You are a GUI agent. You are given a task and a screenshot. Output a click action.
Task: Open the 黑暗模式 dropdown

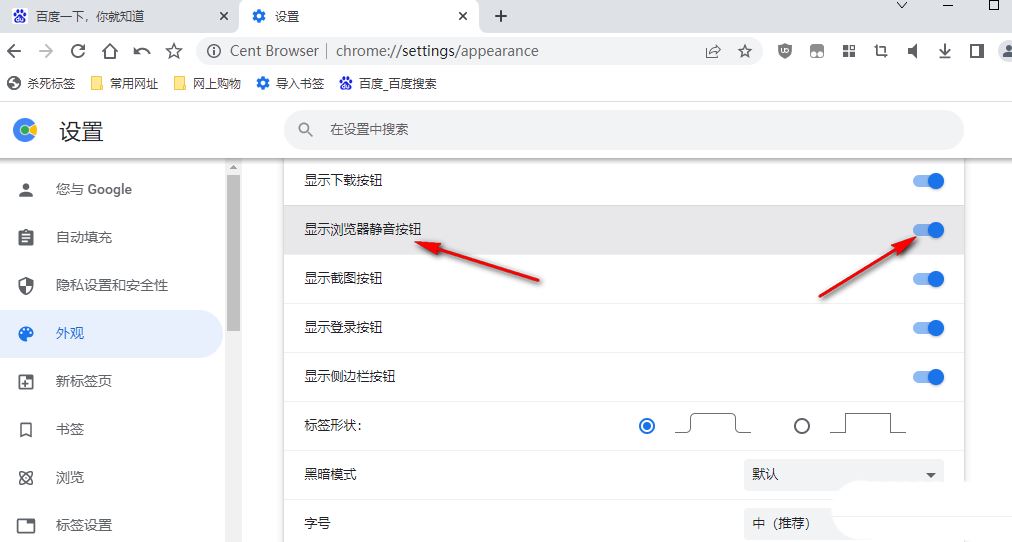point(843,474)
